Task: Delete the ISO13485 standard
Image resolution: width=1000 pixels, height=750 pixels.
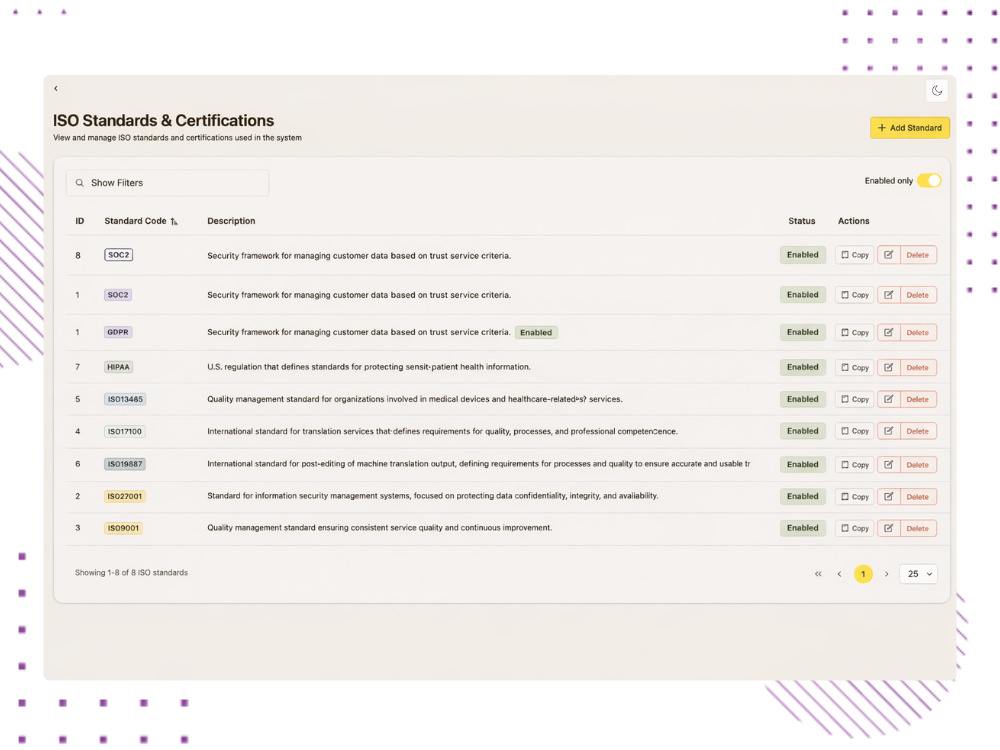Action: 918,400
